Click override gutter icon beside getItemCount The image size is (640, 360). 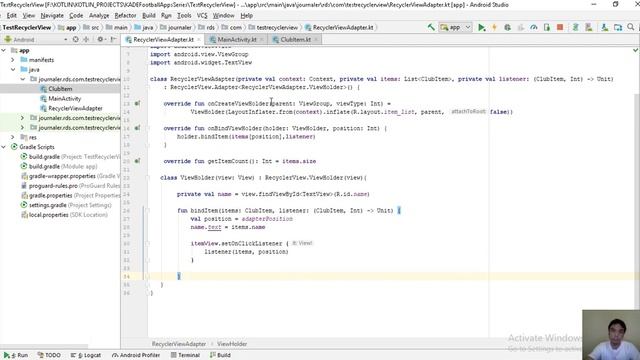click(138, 161)
